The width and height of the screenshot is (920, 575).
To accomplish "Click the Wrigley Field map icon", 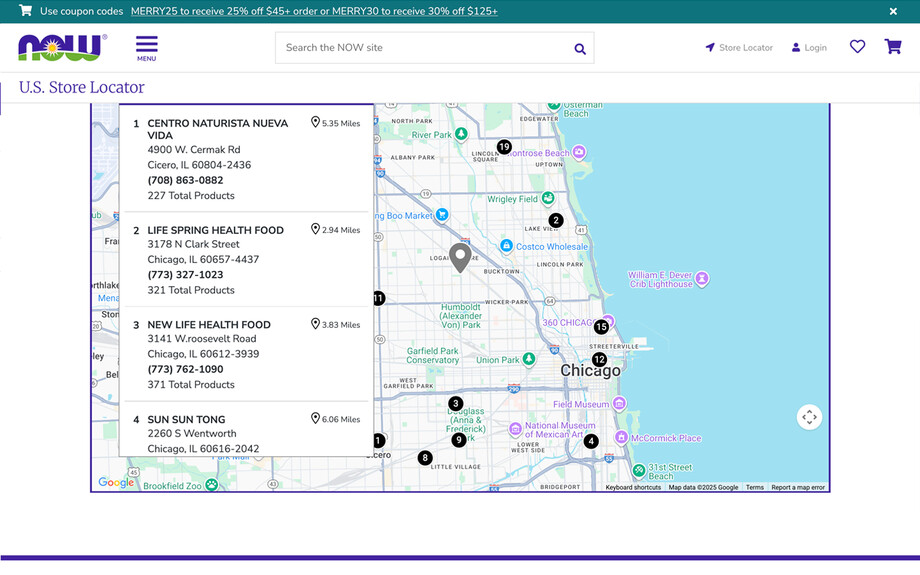I will (548, 198).
